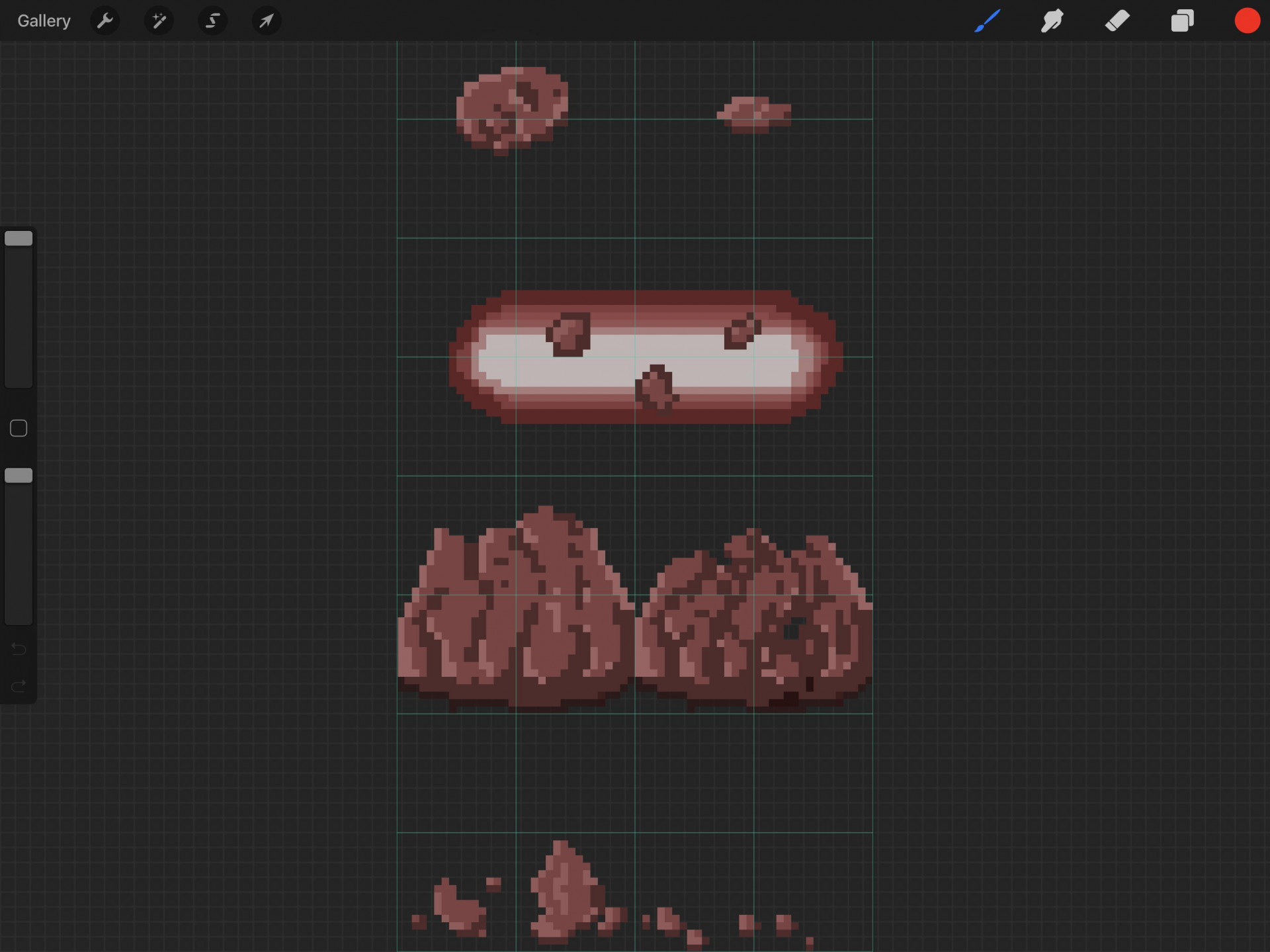This screenshot has width=1270, height=952.
Task: Click the small flat pebble sprite
Action: coord(754,114)
